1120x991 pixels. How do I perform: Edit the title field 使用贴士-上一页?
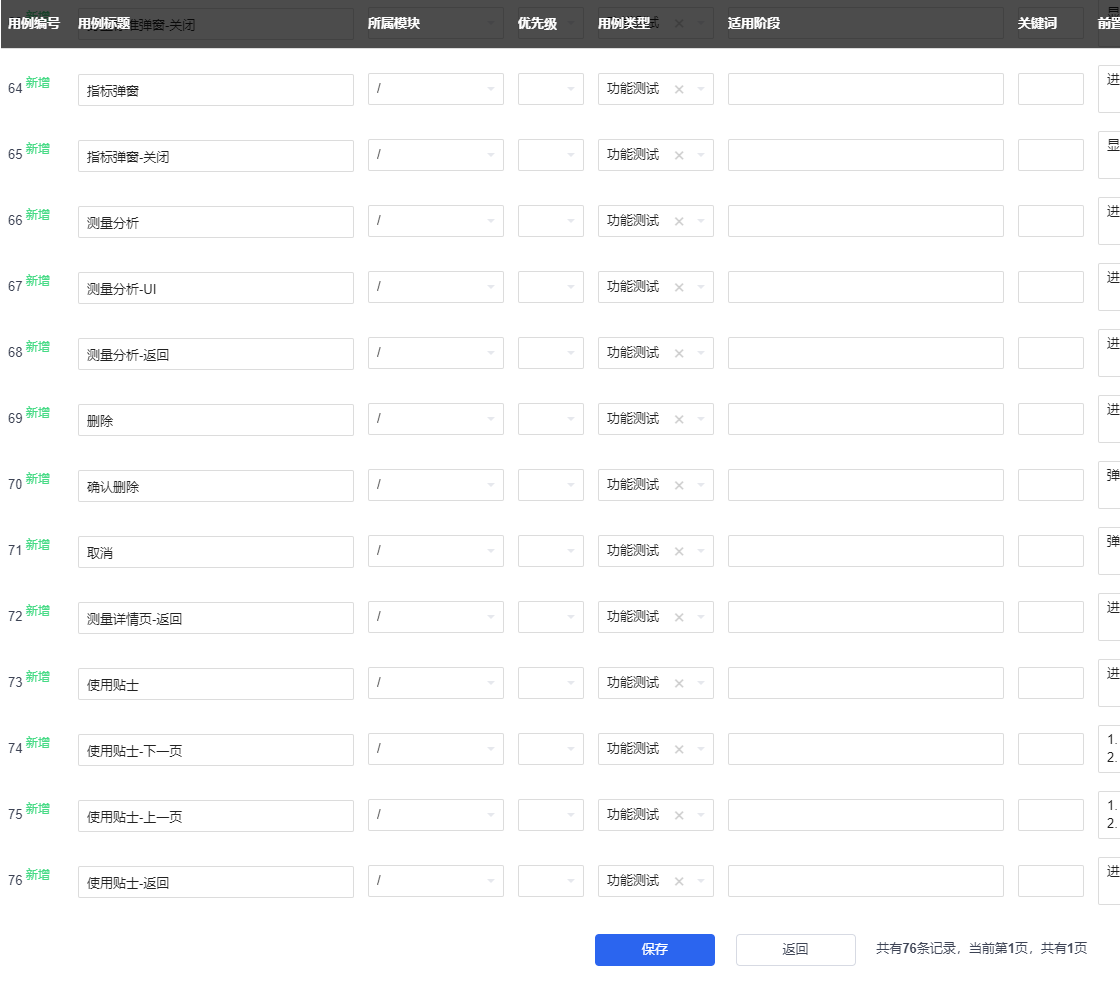click(x=216, y=816)
